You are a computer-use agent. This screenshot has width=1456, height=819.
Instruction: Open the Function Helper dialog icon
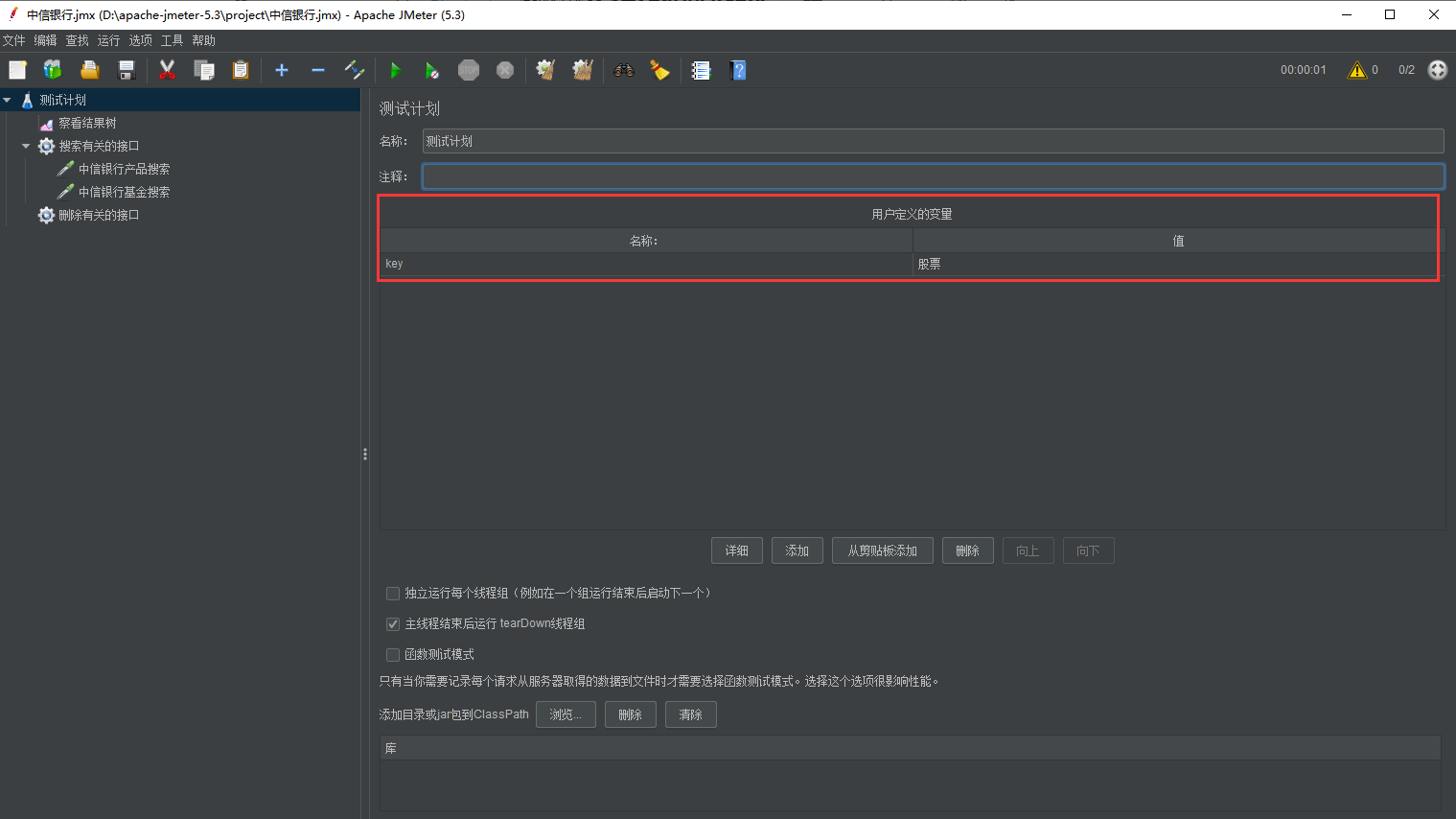701,70
